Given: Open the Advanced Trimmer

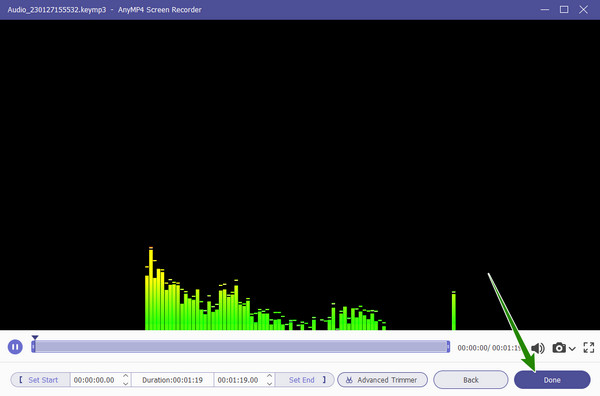Looking at the screenshot, I should [382, 380].
